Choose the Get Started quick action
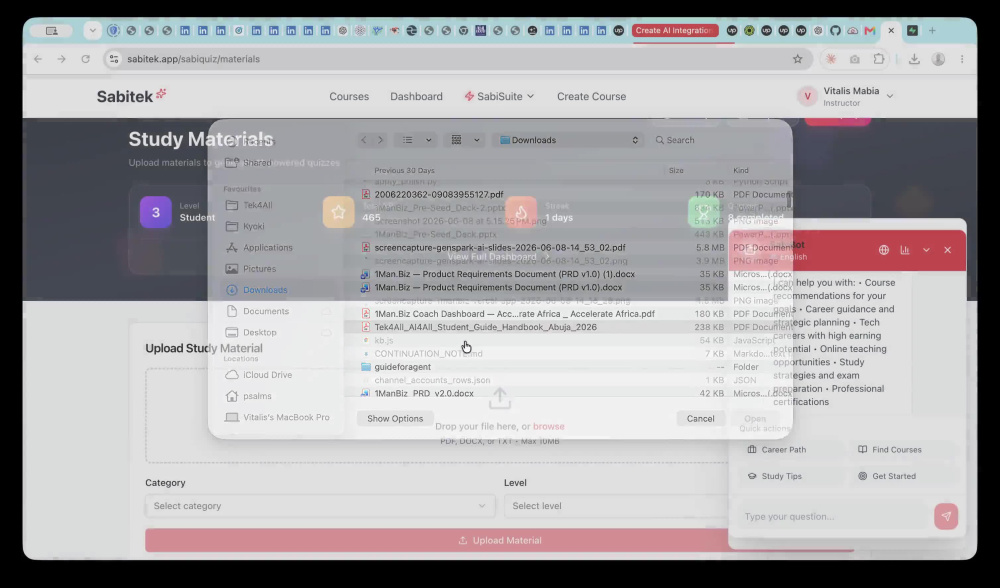 click(903, 476)
